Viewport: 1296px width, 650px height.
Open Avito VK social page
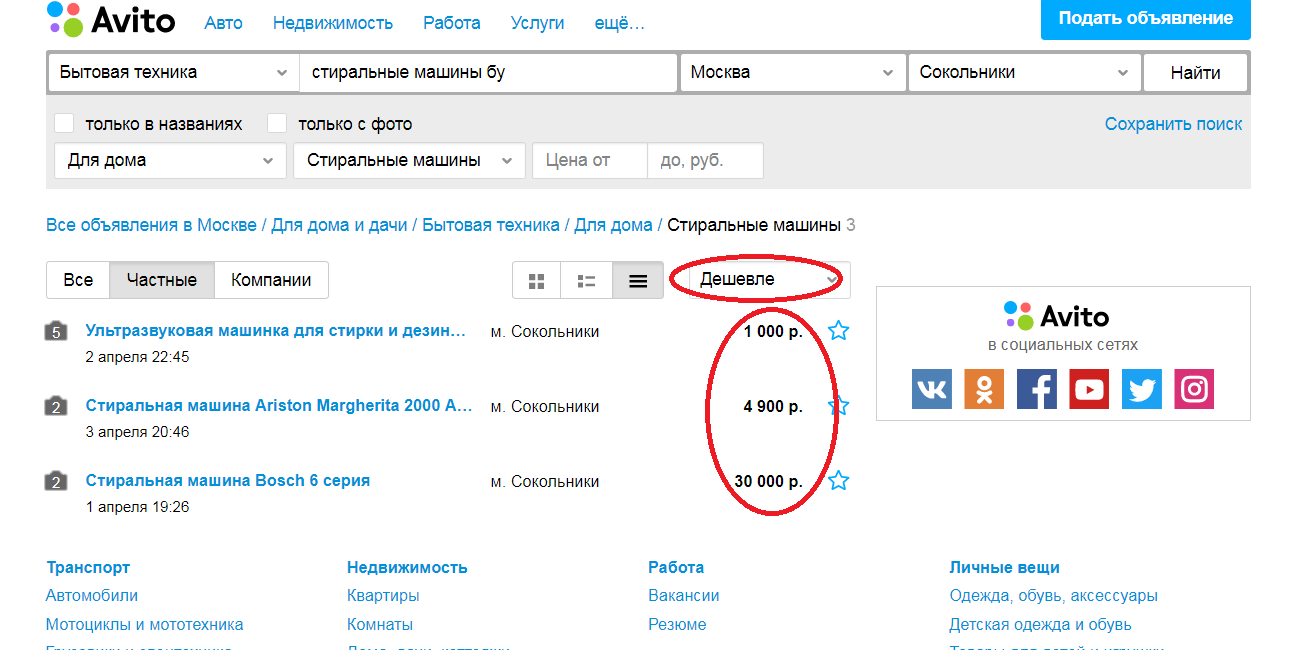tap(932, 389)
